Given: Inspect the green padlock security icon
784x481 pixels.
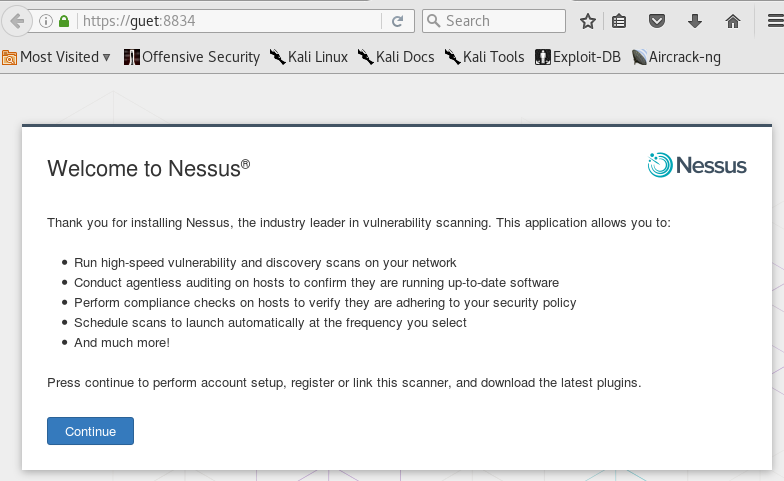Looking at the screenshot, I should tap(64, 21).
